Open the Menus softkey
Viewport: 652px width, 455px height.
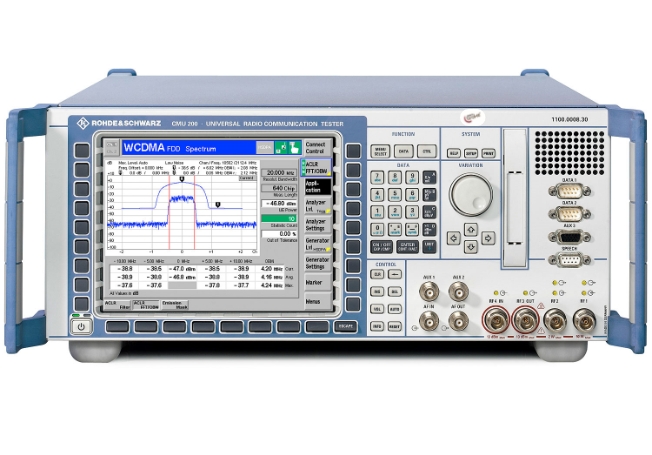point(316,302)
